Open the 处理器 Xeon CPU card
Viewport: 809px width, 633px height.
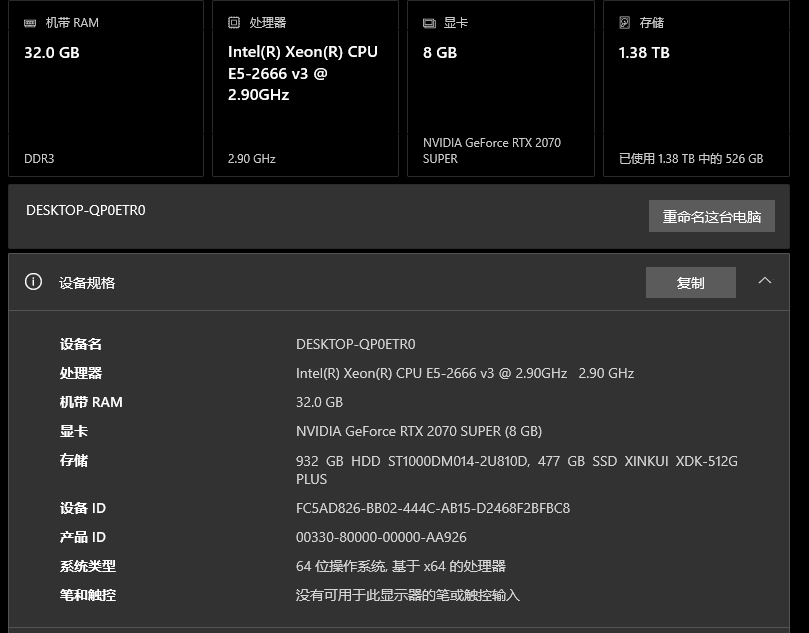pos(305,88)
